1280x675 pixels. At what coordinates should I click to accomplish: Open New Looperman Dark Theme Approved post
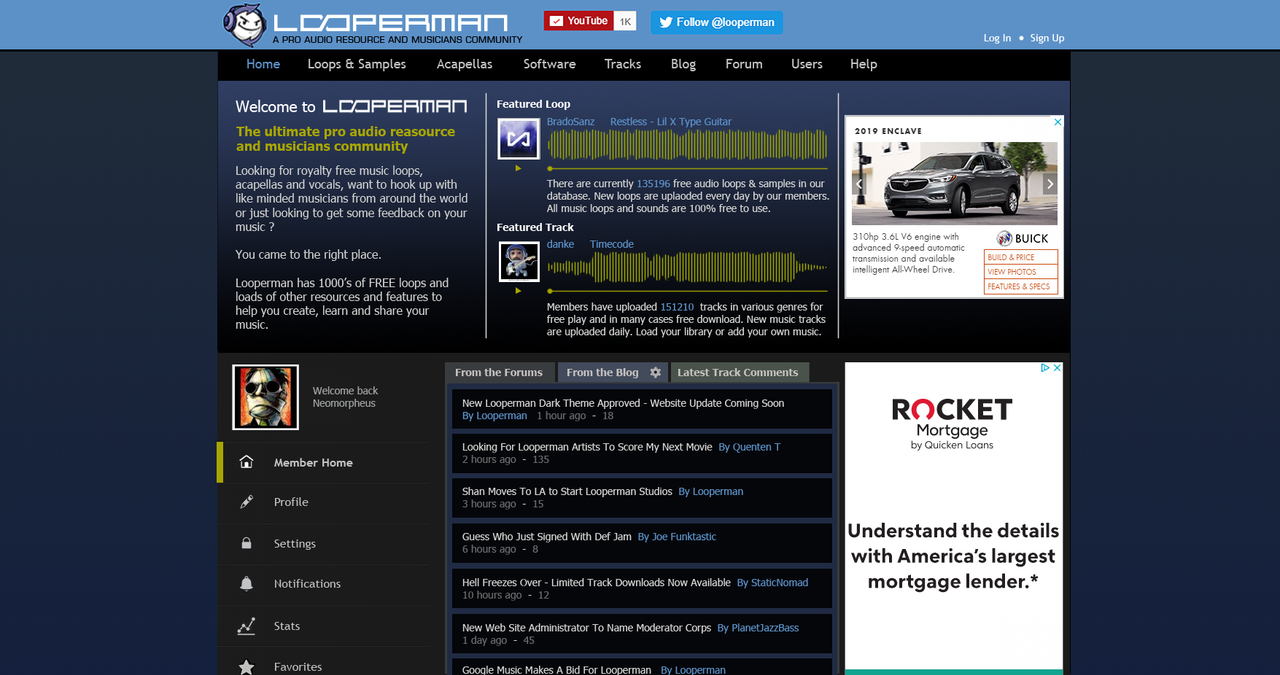coord(623,403)
